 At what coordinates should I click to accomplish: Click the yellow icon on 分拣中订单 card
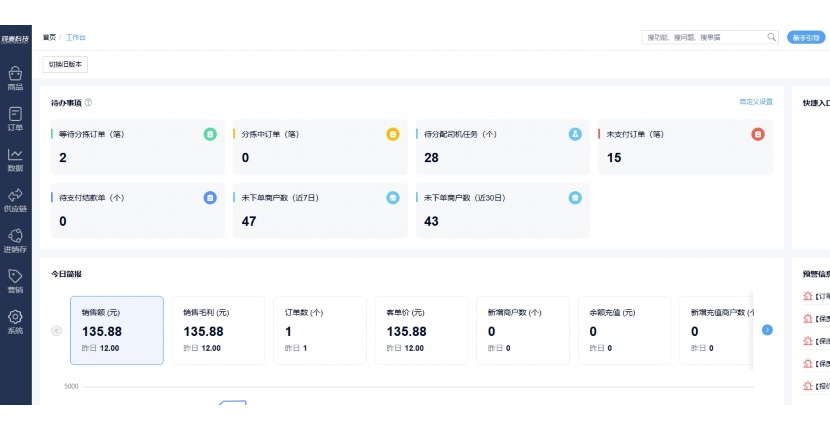[393, 134]
